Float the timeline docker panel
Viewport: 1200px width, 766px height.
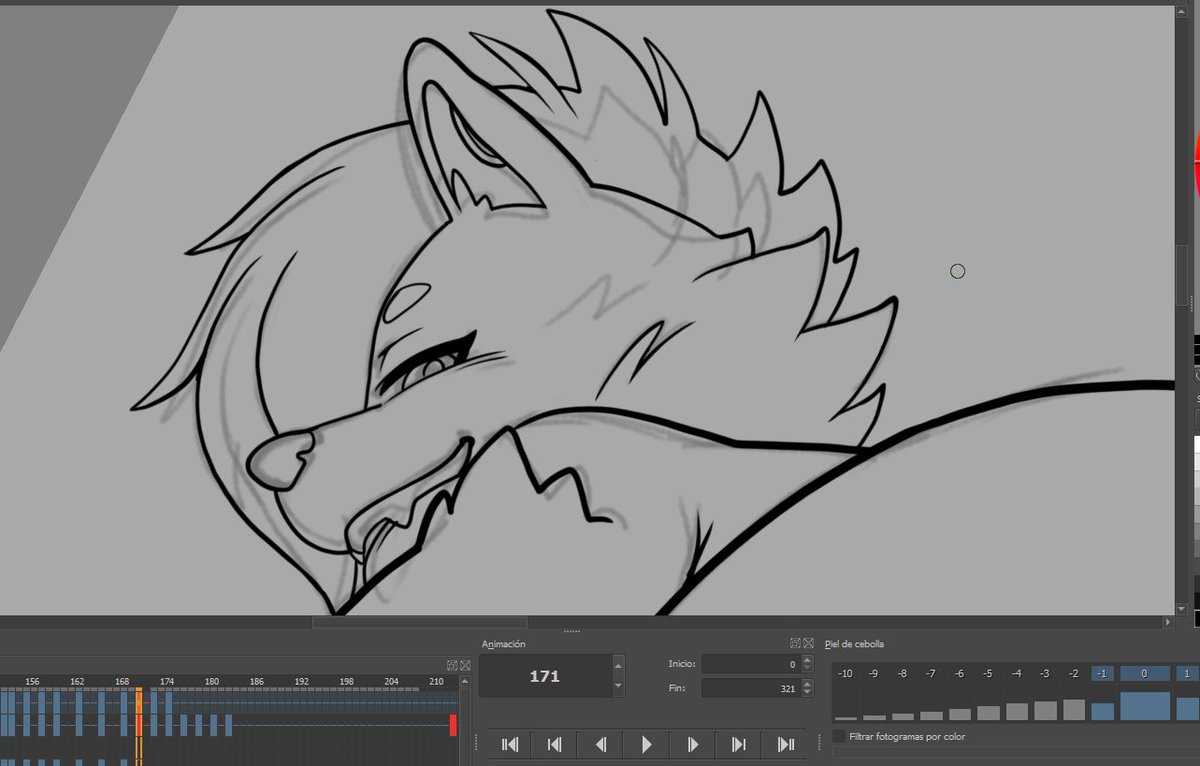point(452,665)
